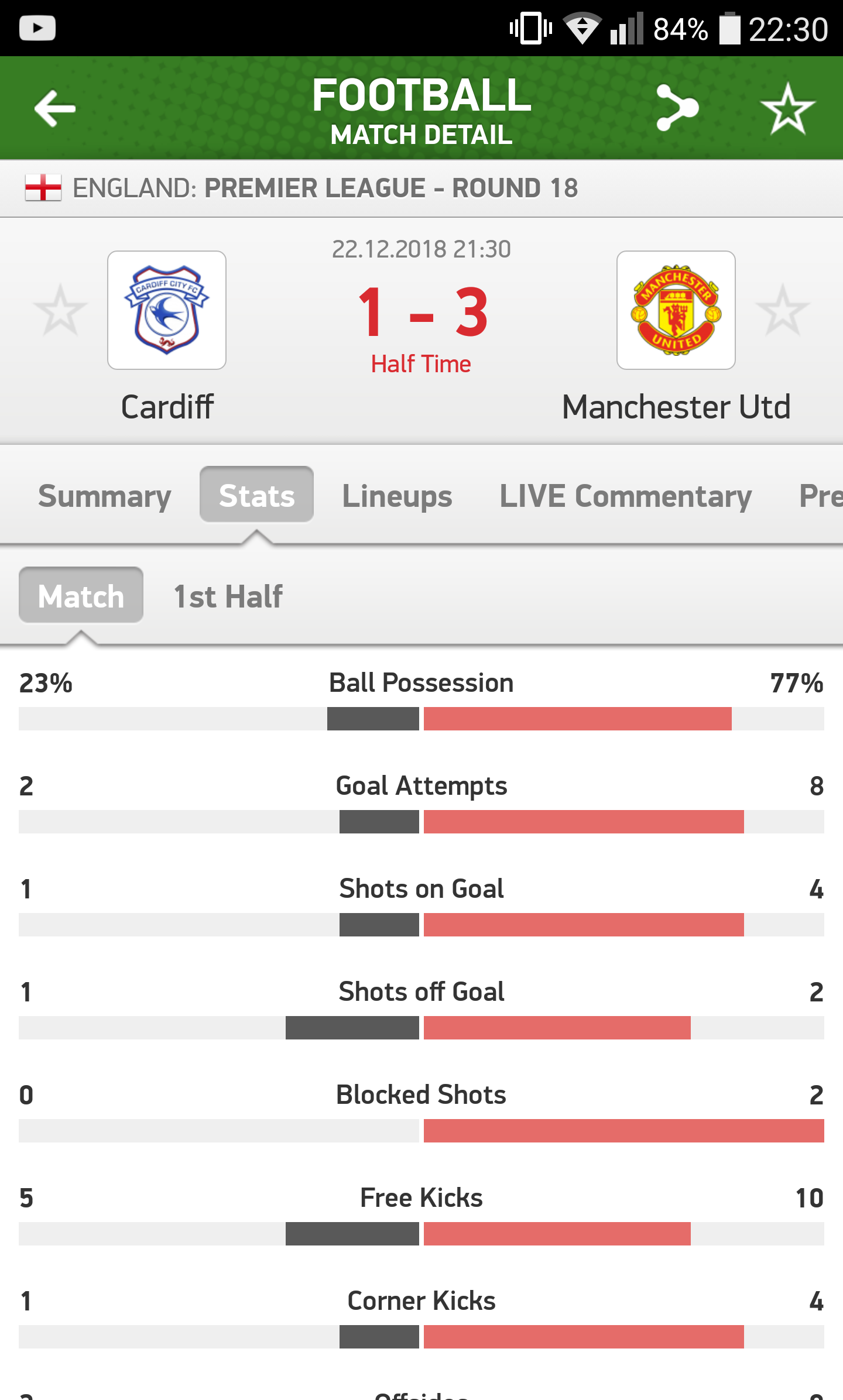843x1400 pixels.
Task: Toggle Manchester Utd favorite star
Action: click(783, 310)
